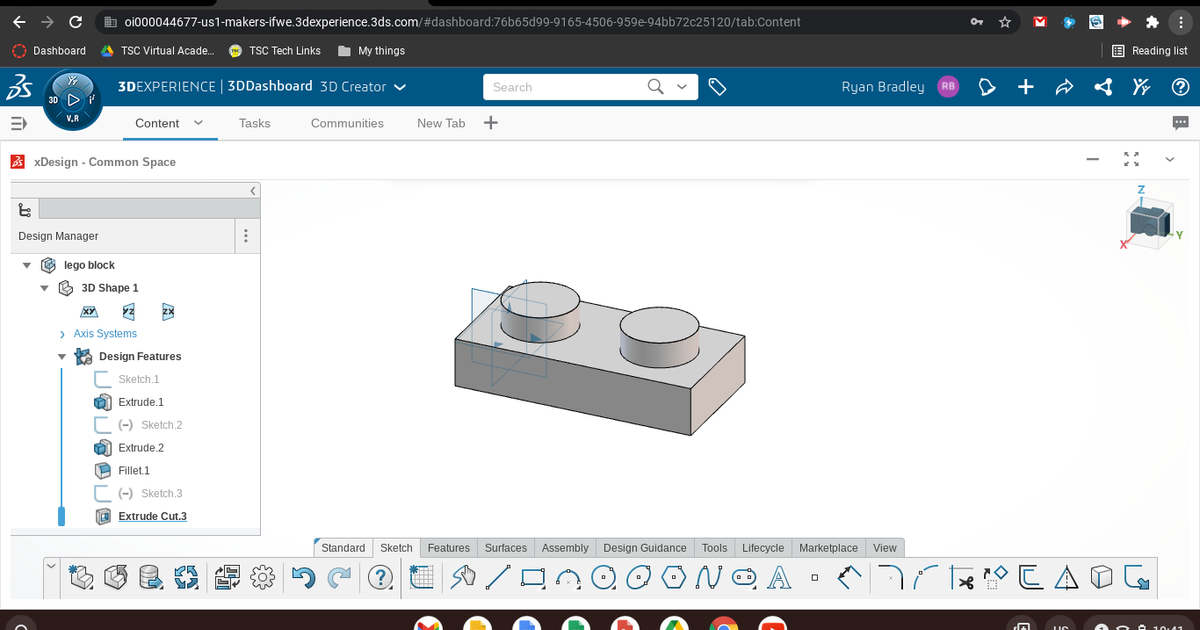Select the Point sketch tool

pyautogui.click(x=815, y=577)
